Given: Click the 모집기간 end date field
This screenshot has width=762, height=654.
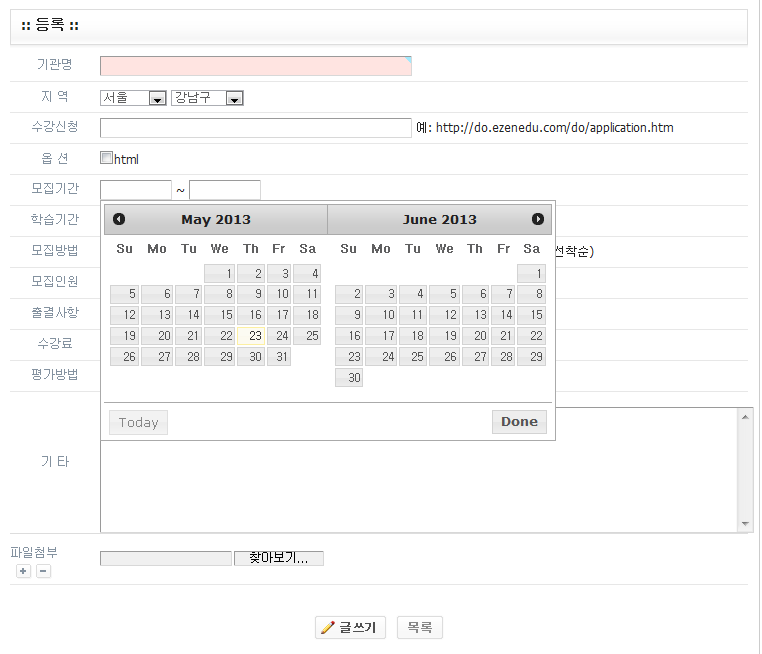Looking at the screenshot, I should [225, 190].
